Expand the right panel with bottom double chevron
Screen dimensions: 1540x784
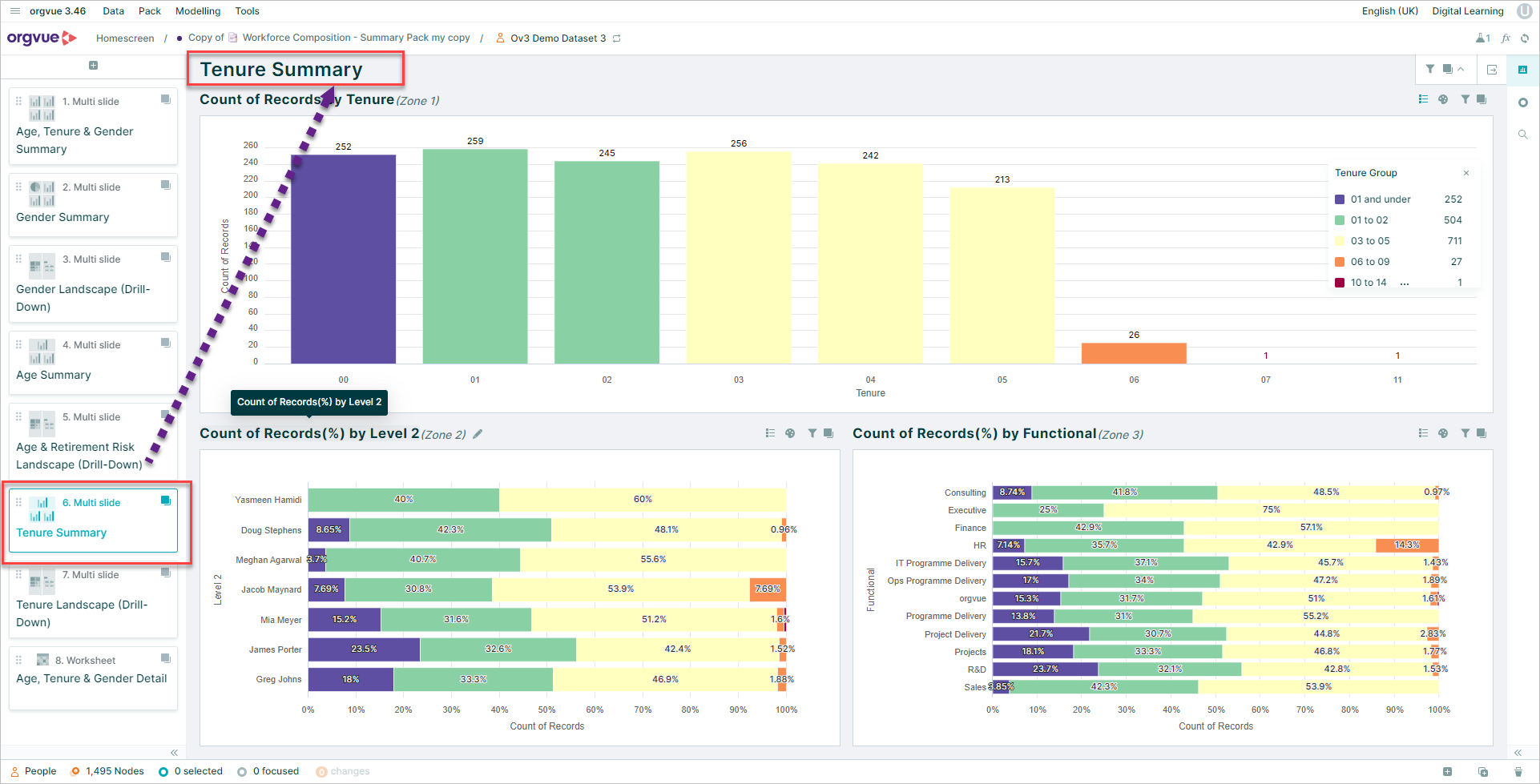point(1518,753)
